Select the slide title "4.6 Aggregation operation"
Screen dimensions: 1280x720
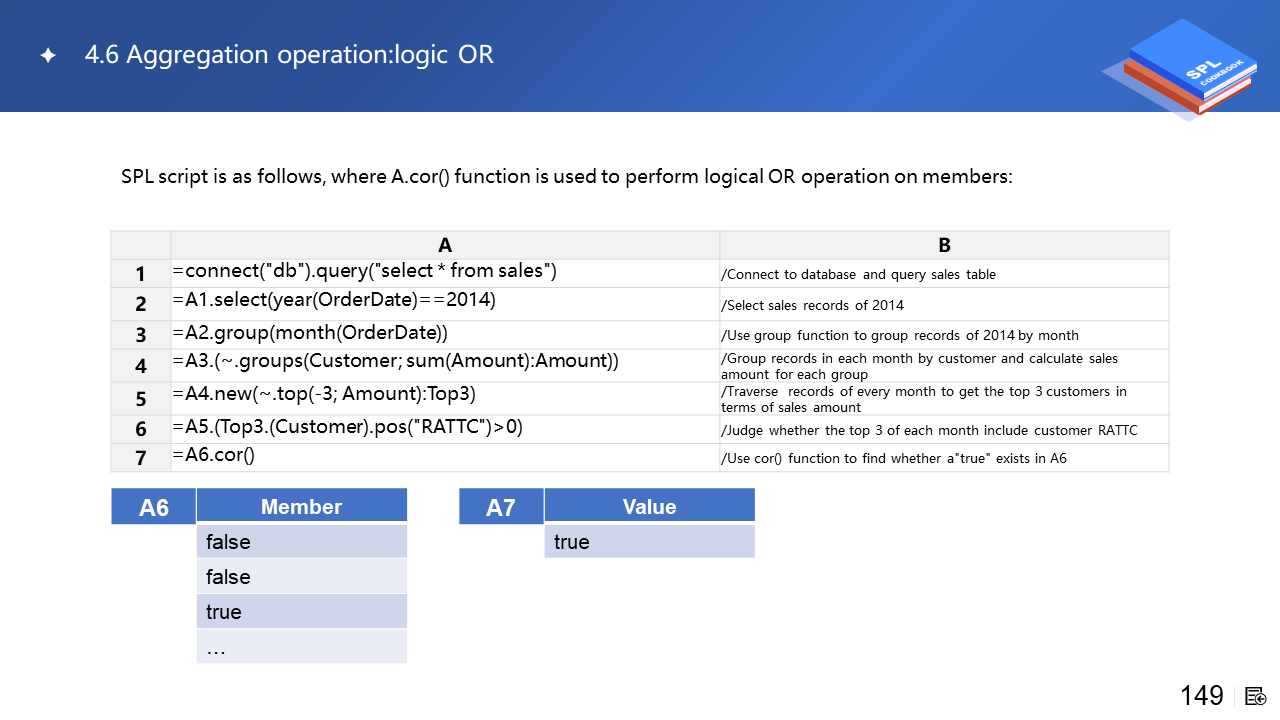[289, 55]
